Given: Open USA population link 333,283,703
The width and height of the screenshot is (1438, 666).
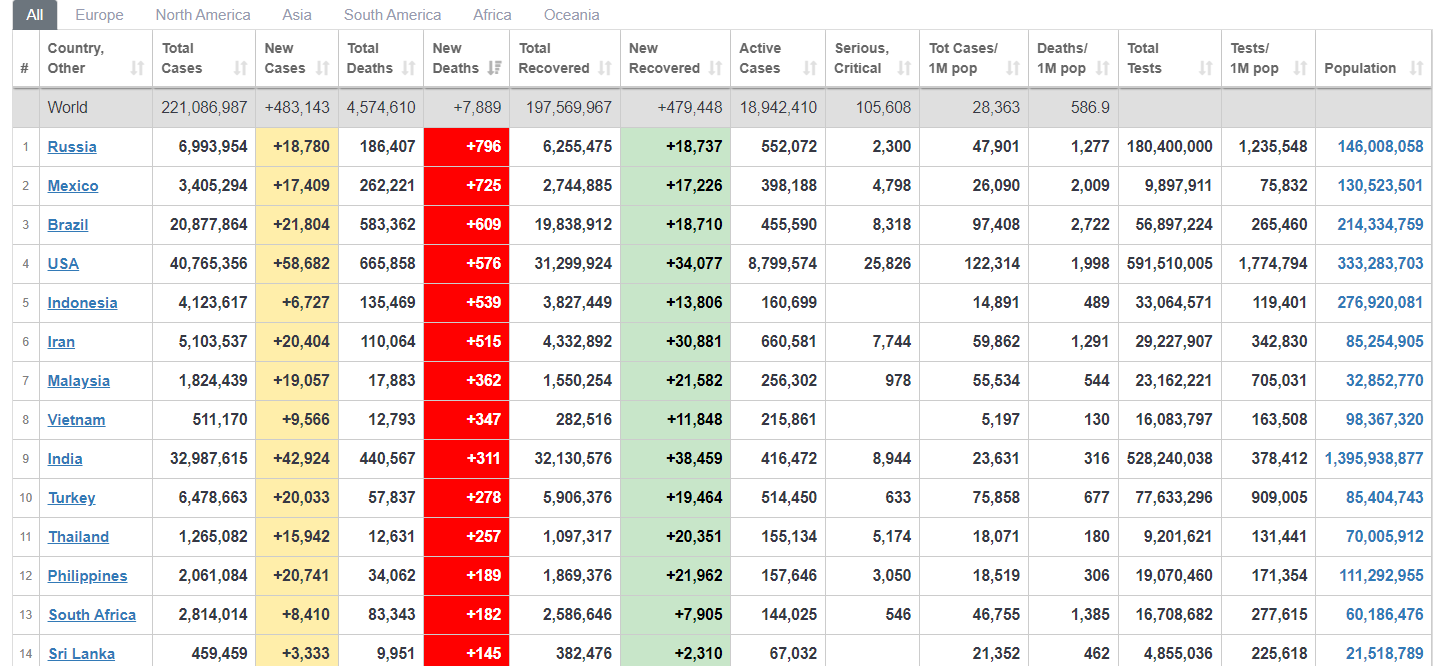Looking at the screenshot, I should point(1380,264).
